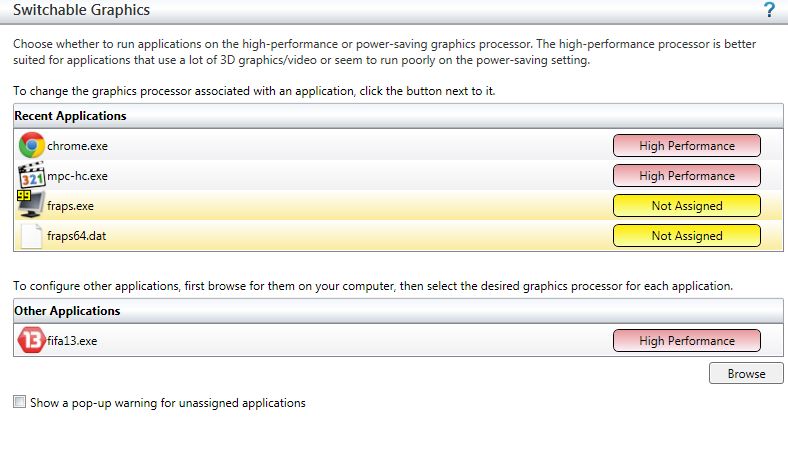Screen dimensions: 788x471
Task: Click the Other Applications header
Action: [x=398, y=311]
